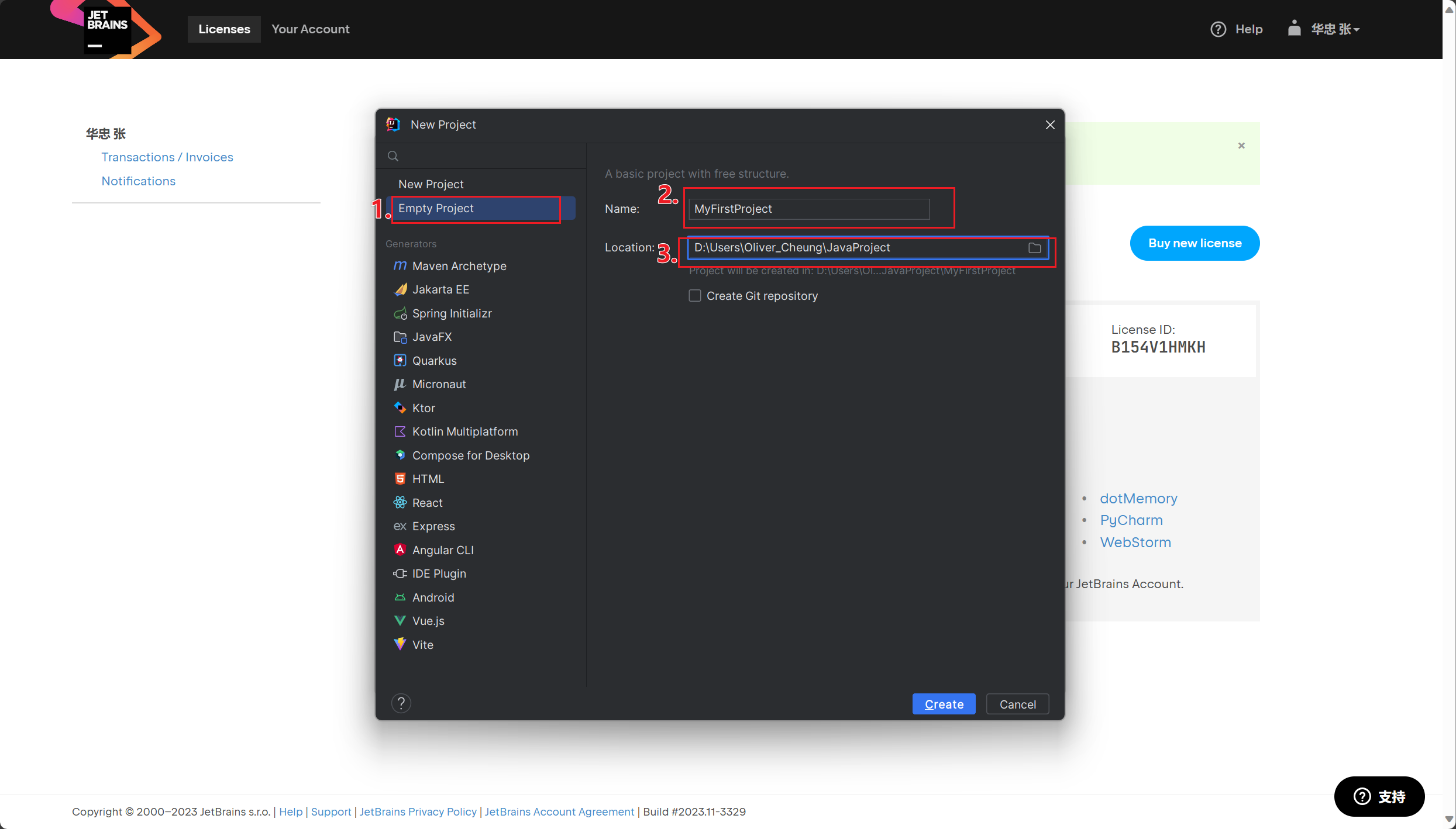Viewport: 1456px width, 829px height.
Task: Click the project Name input field
Action: click(x=808, y=209)
